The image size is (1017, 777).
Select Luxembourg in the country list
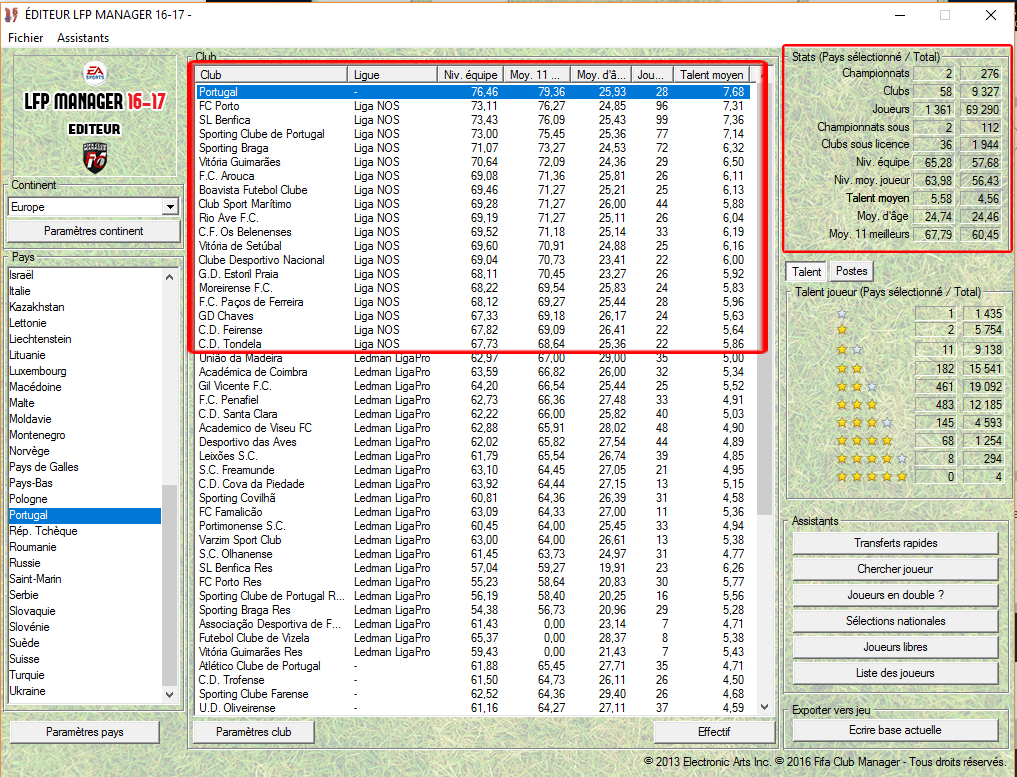pos(85,371)
